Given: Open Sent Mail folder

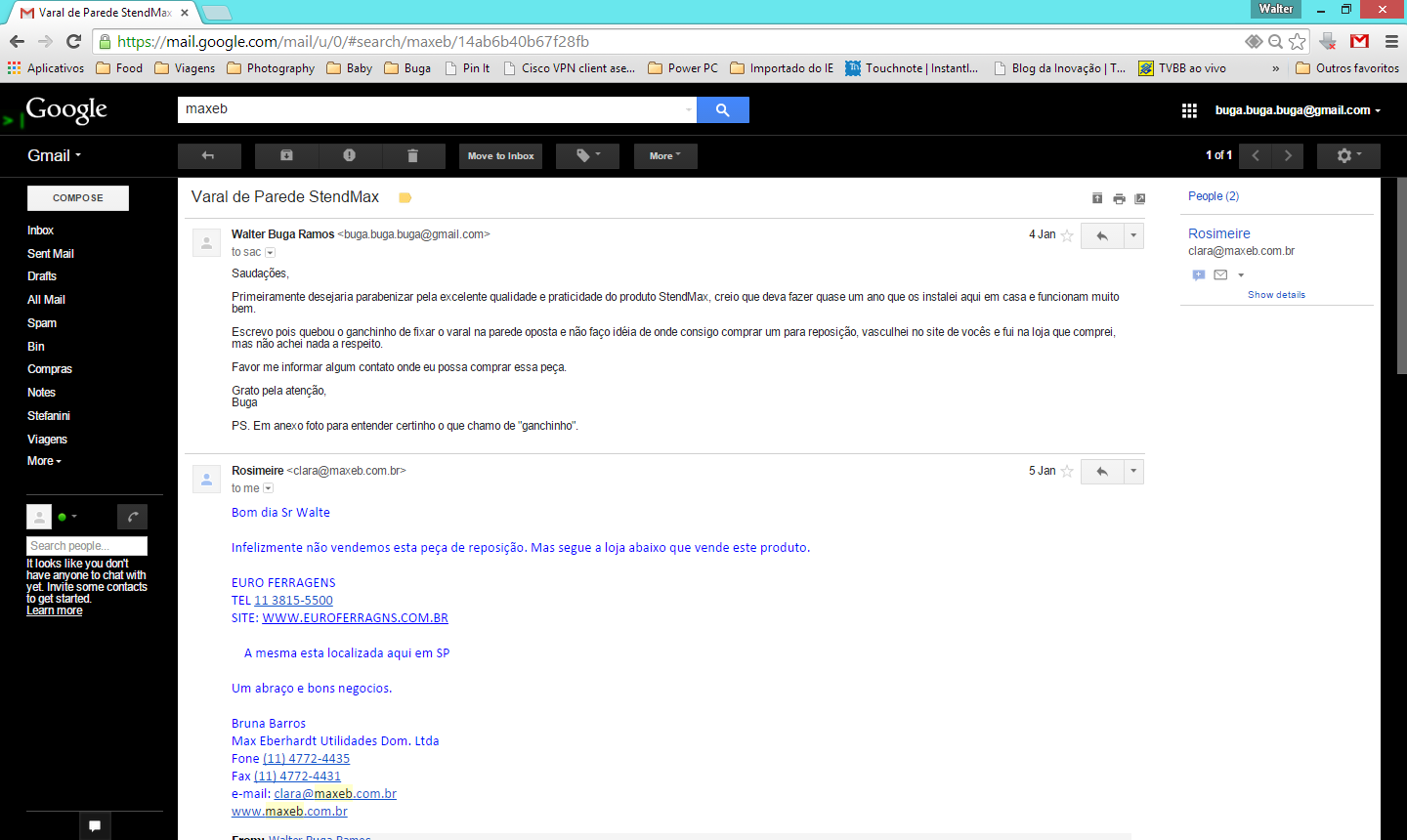Looking at the screenshot, I should pyautogui.click(x=51, y=254).
